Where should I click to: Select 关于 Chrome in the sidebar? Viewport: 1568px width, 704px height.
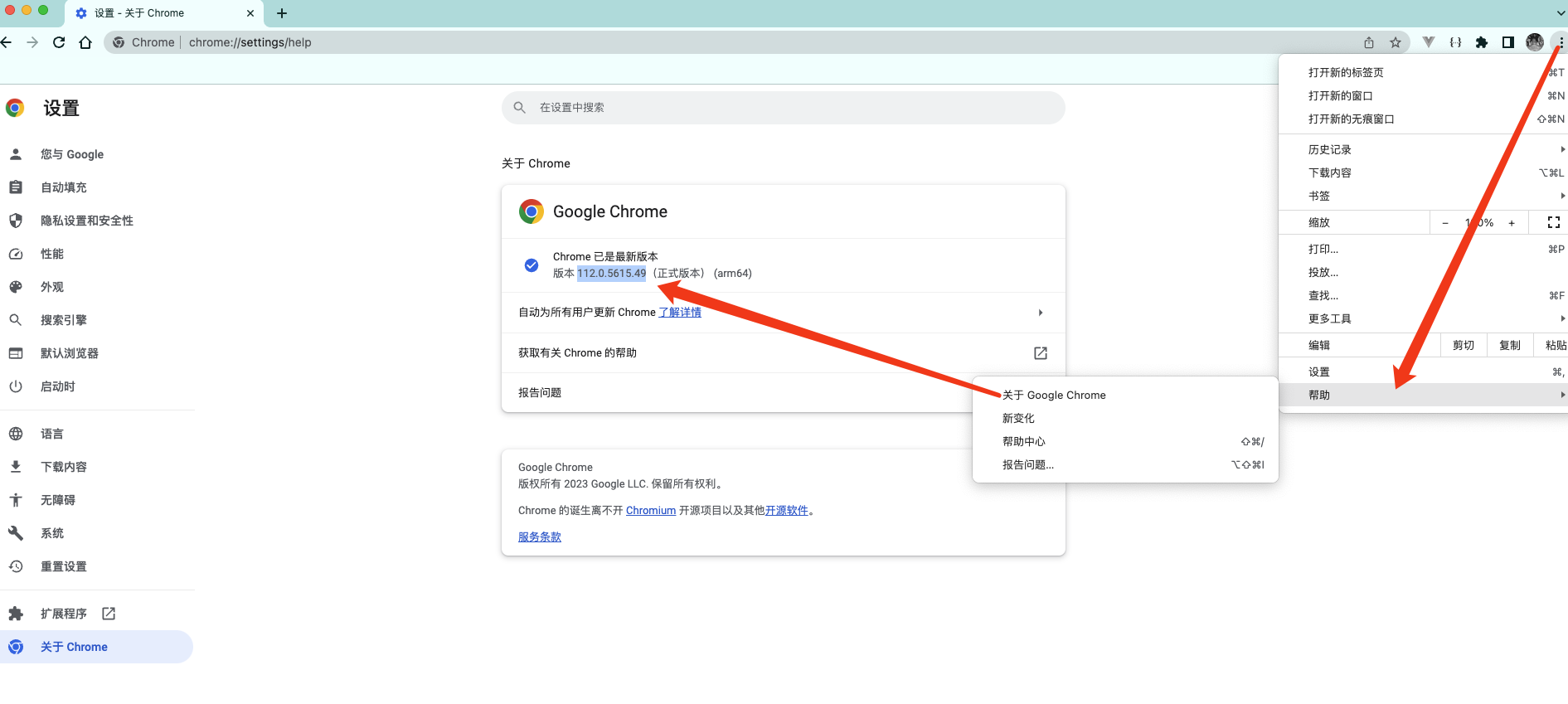click(96, 647)
